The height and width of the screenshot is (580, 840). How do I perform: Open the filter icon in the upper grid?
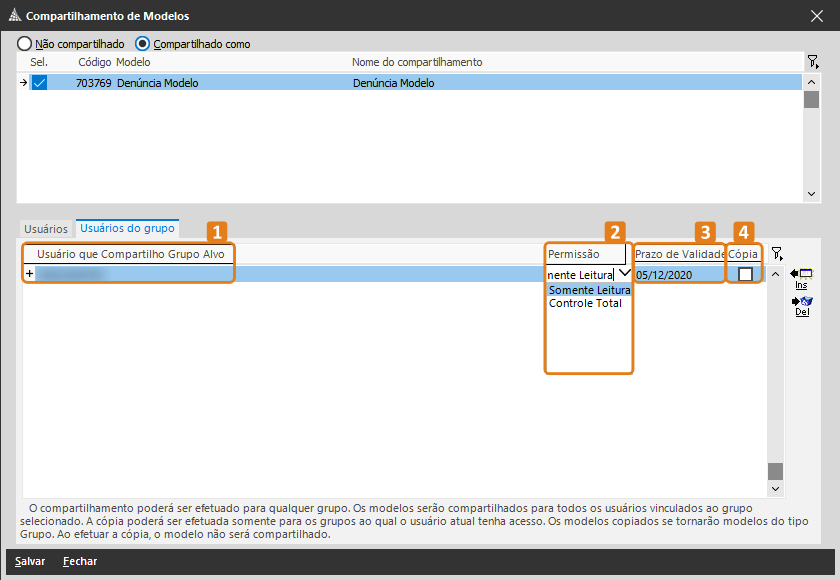[x=813, y=62]
